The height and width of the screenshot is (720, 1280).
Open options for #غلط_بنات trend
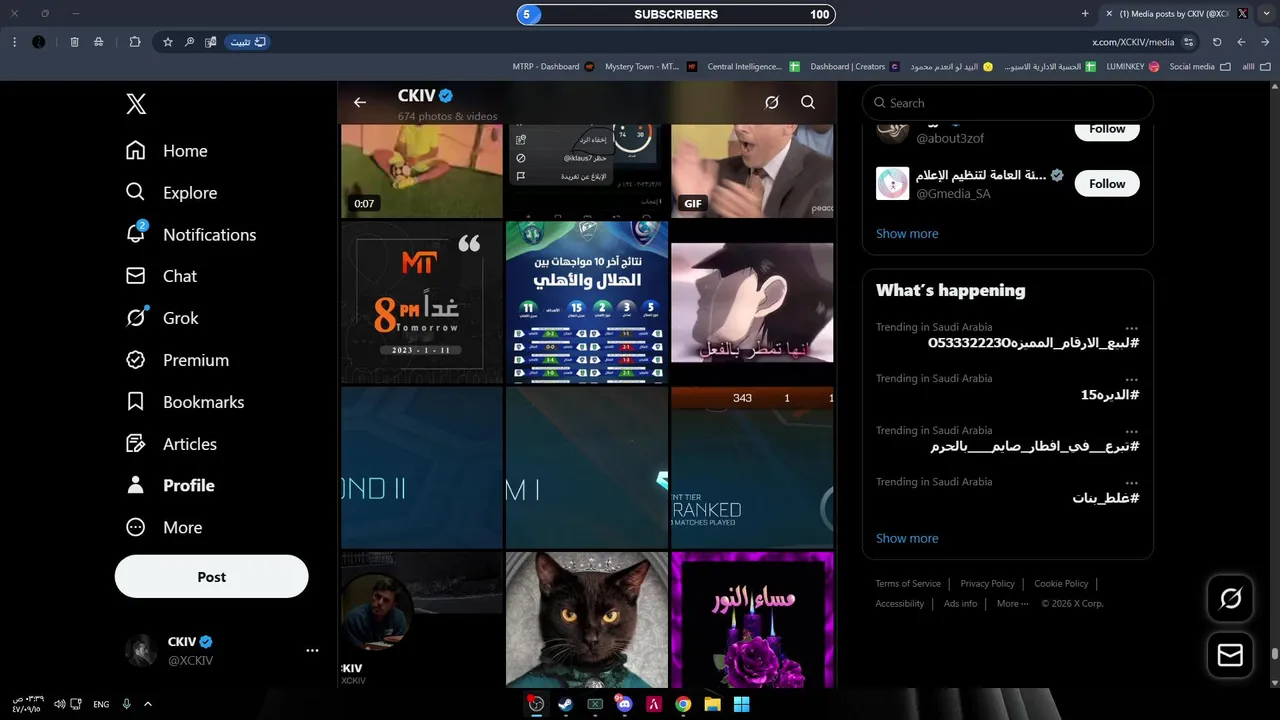coord(1131,483)
